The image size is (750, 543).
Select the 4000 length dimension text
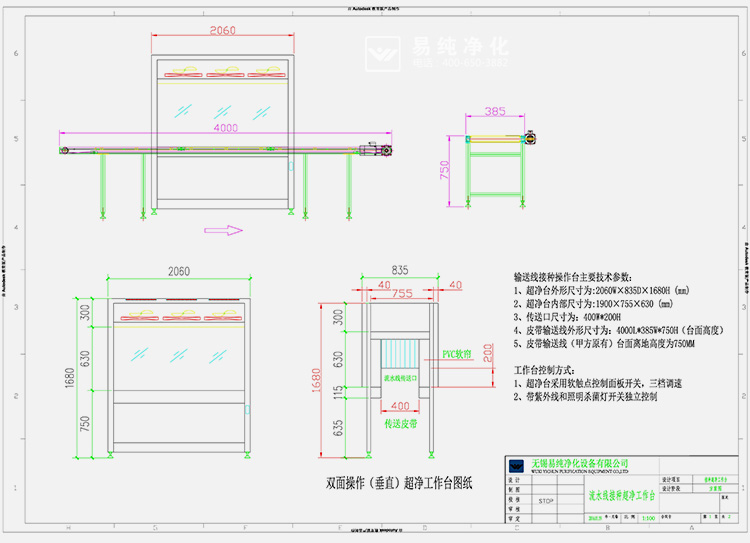click(225, 129)
